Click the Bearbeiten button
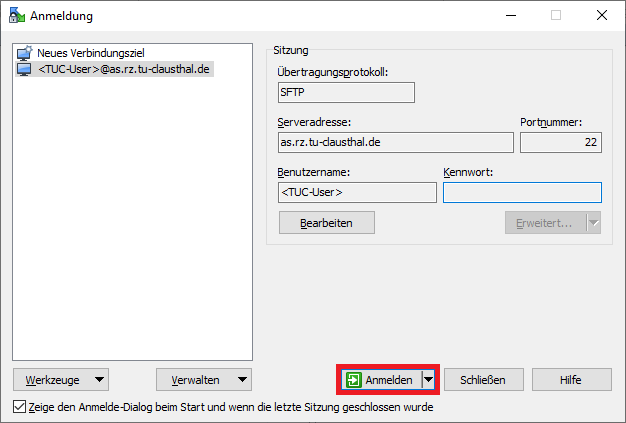626x423 pixels. coord(325,222)
